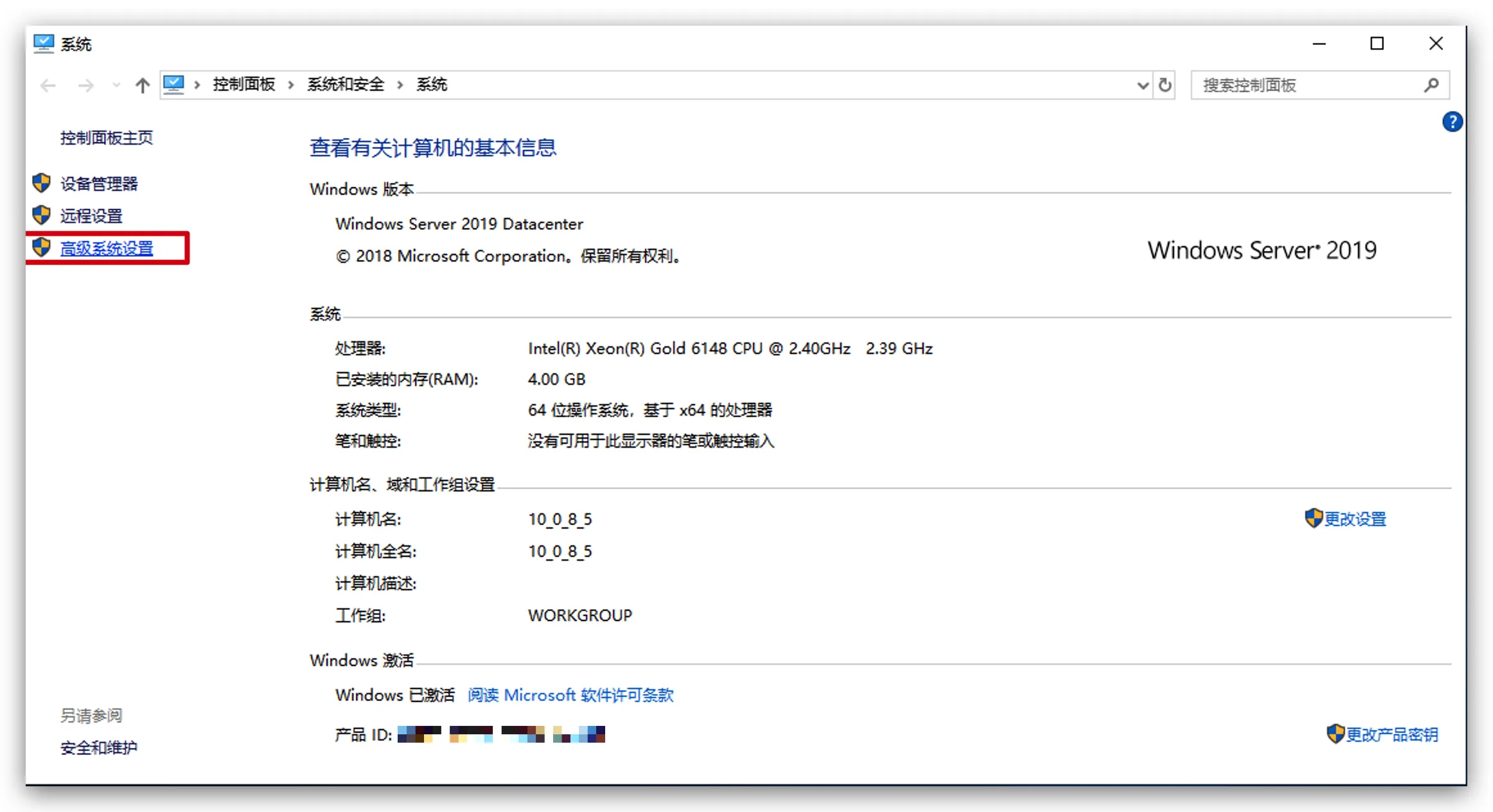This screenshot has height=812, width=1493.
Task: Click the 笔和触控 value text
Action: tap(651, 441)
